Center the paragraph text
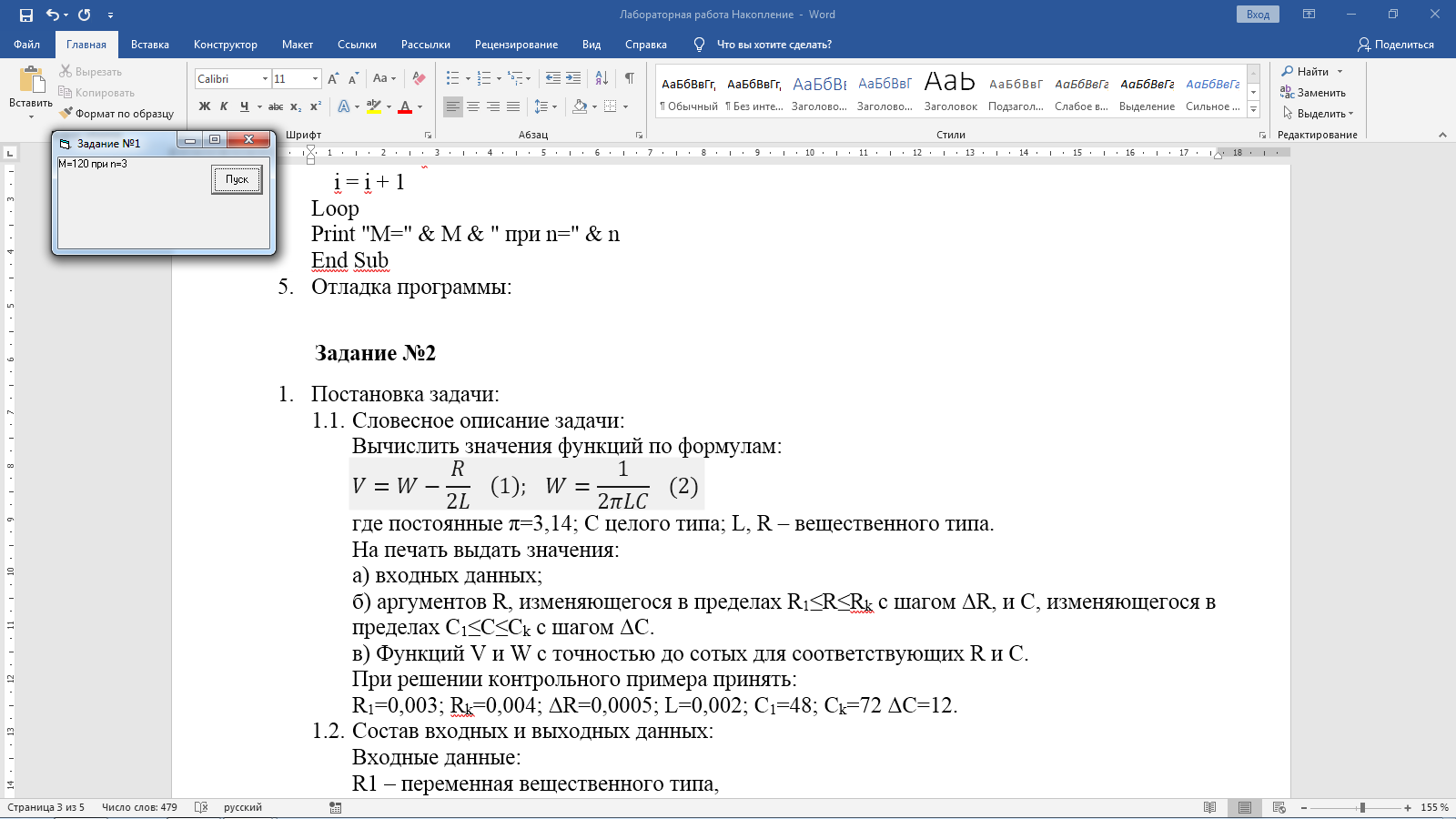 (473, 106)
